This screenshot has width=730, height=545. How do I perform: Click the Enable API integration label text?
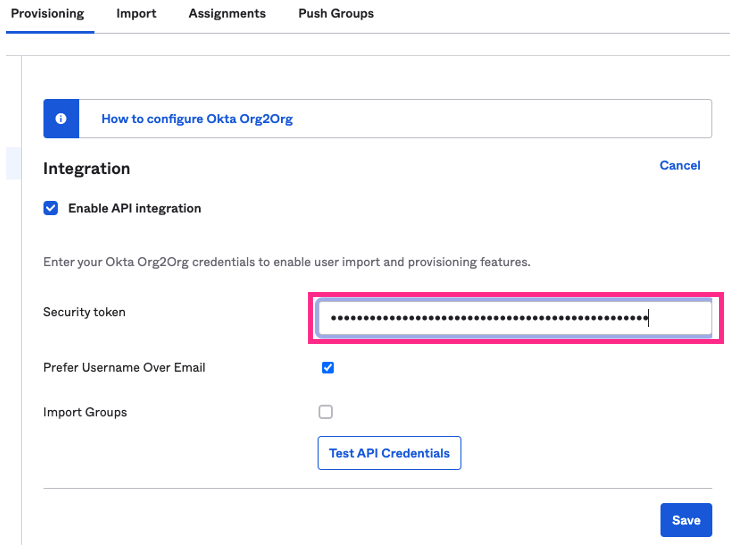[x=134, y=208]
